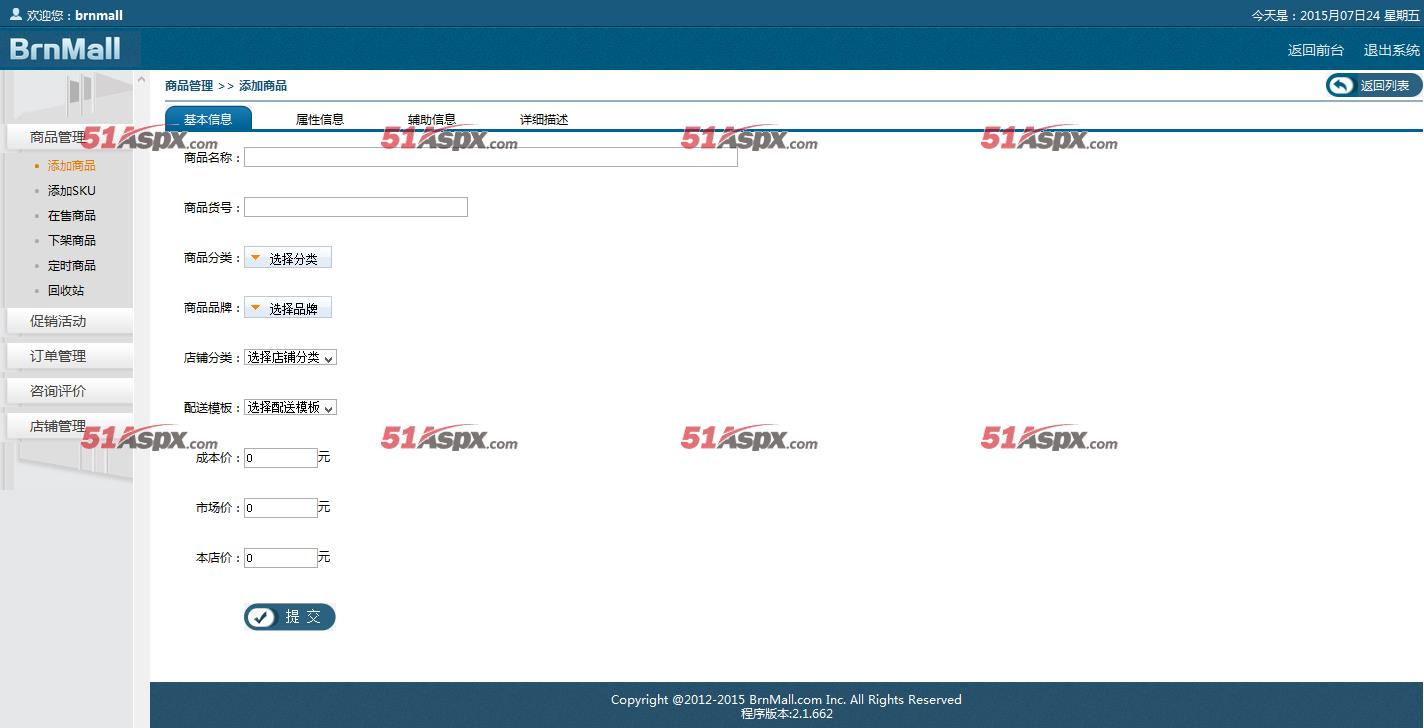Screen dimensions: 1424x728
Task: Switch to the 基本信息 tab
Action: point(208,119)
